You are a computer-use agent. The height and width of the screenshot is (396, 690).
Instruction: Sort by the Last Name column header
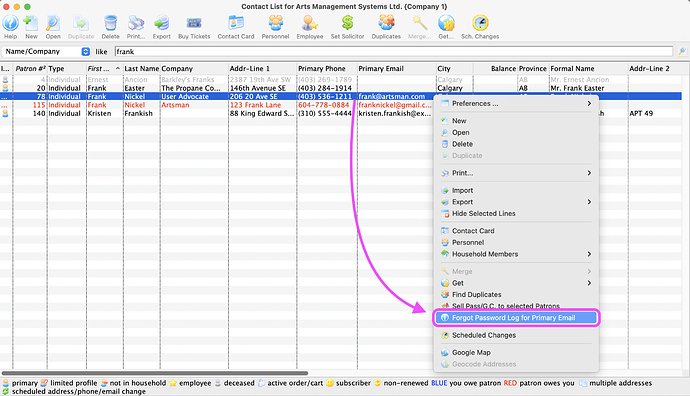141,69
